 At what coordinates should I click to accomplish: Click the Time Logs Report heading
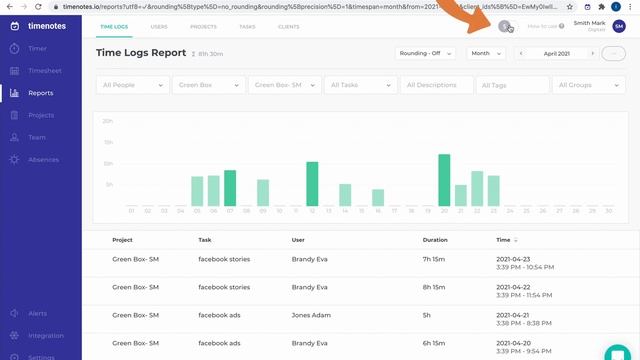click(141, 53)
